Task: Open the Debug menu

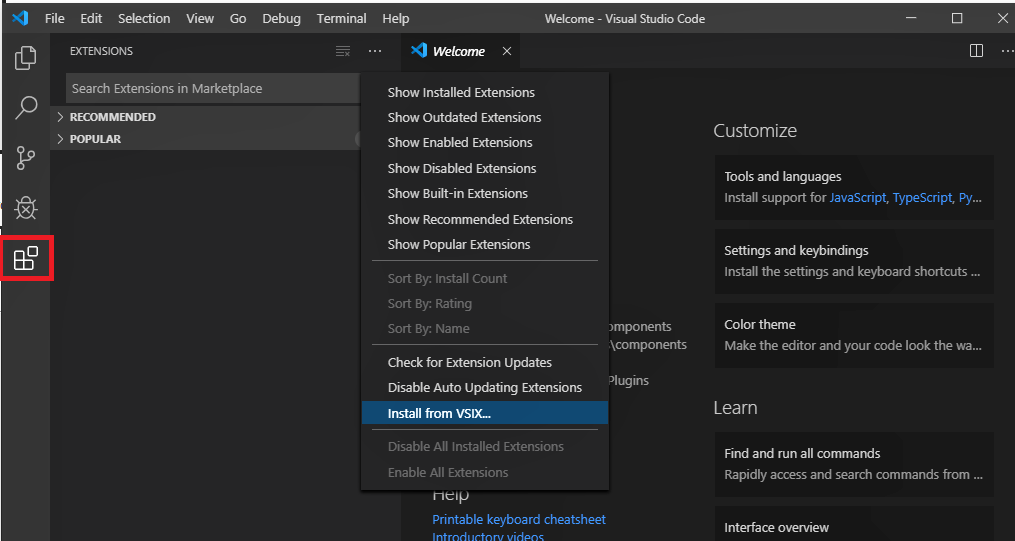Action: point(282,19)
